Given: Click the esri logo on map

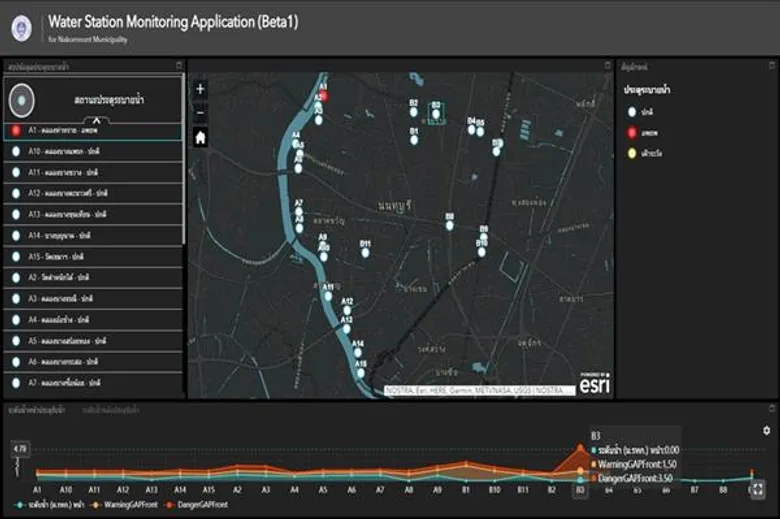Looking at the screenshot, I should 594,384.
